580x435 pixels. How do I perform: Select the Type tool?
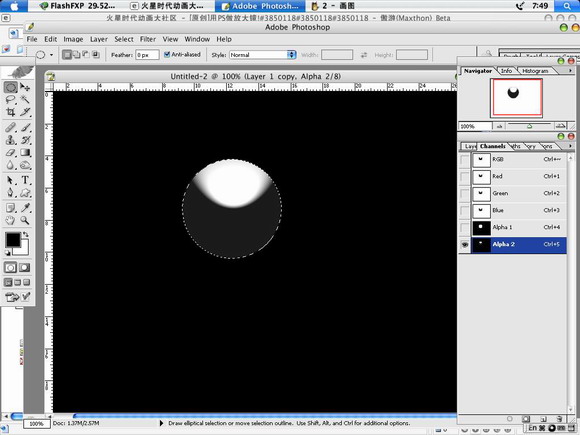tap(25, 180)
